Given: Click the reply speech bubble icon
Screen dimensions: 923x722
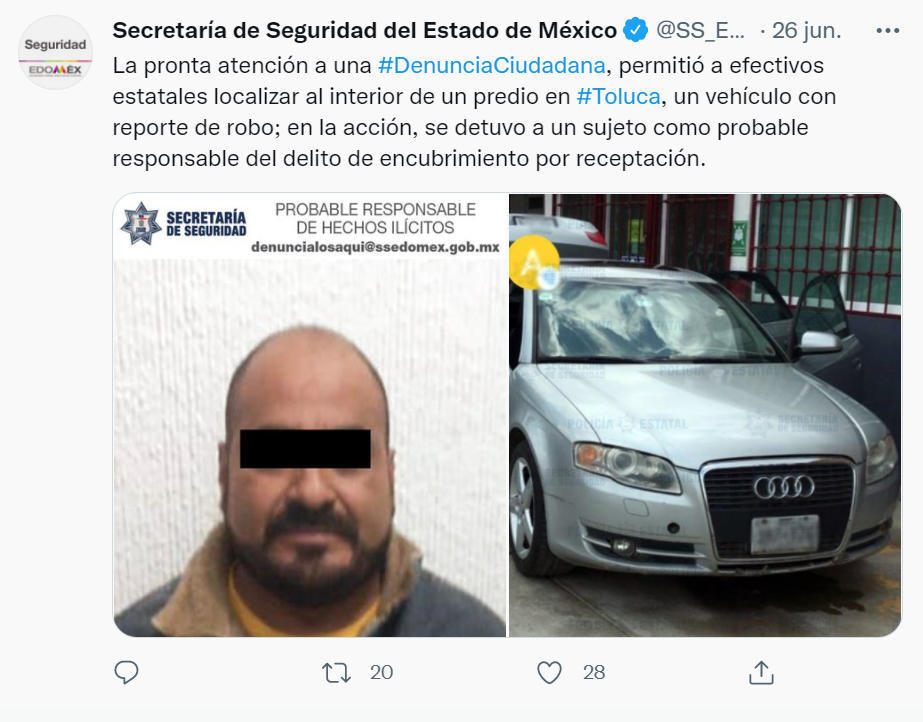Looking at the screenshot, I should click(126, 672).
